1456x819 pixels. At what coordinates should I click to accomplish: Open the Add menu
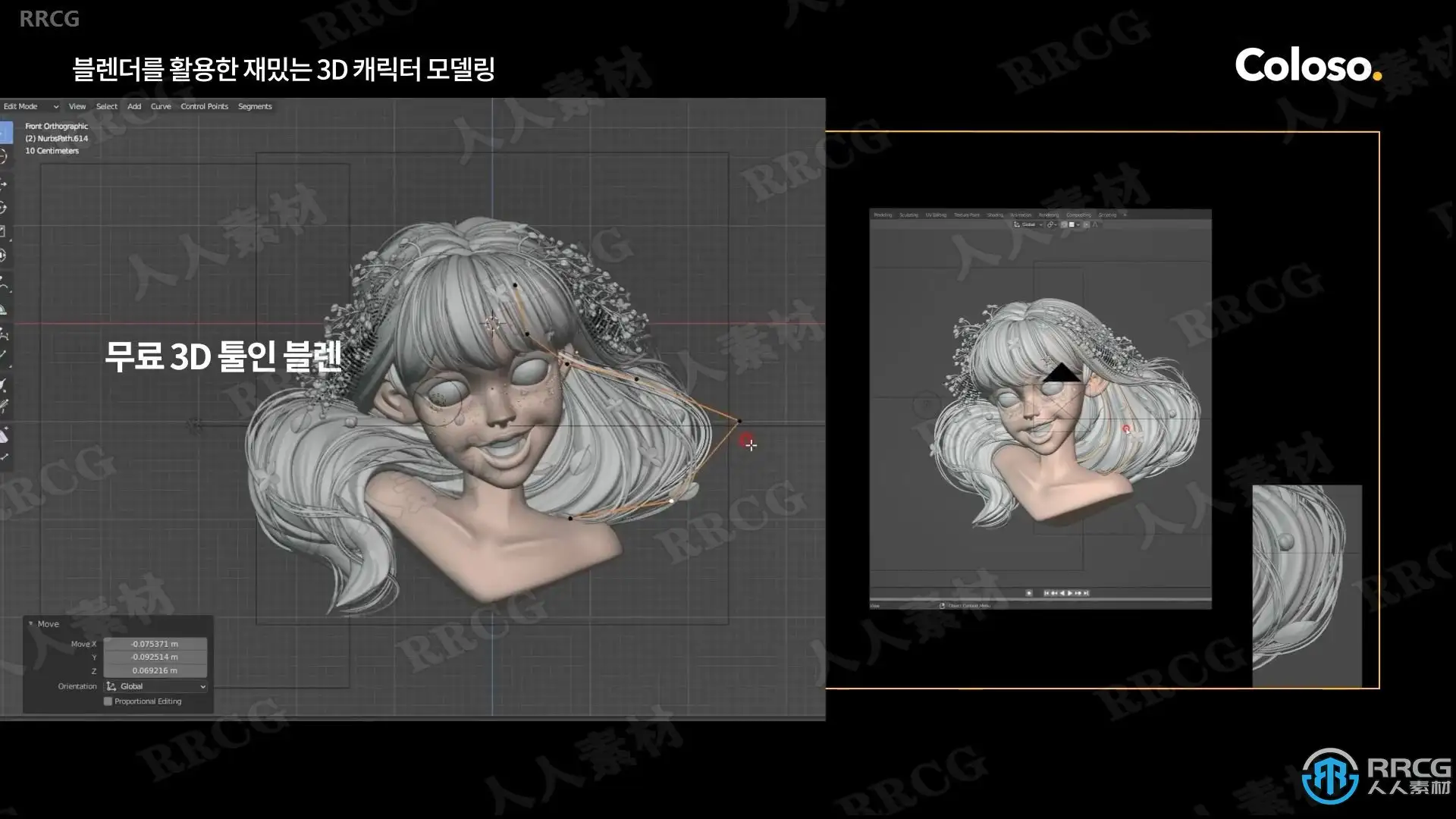pyautogui.click(x=134, y=106)
